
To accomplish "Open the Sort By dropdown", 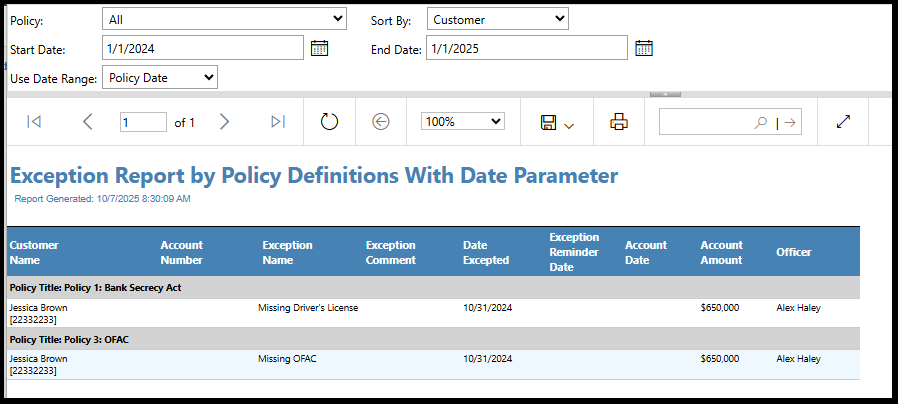I will tap(497, 19).
